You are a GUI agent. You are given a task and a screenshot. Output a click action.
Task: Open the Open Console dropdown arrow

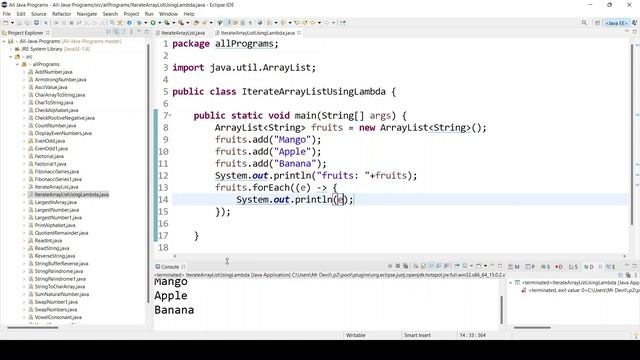[x=485, y=267]
